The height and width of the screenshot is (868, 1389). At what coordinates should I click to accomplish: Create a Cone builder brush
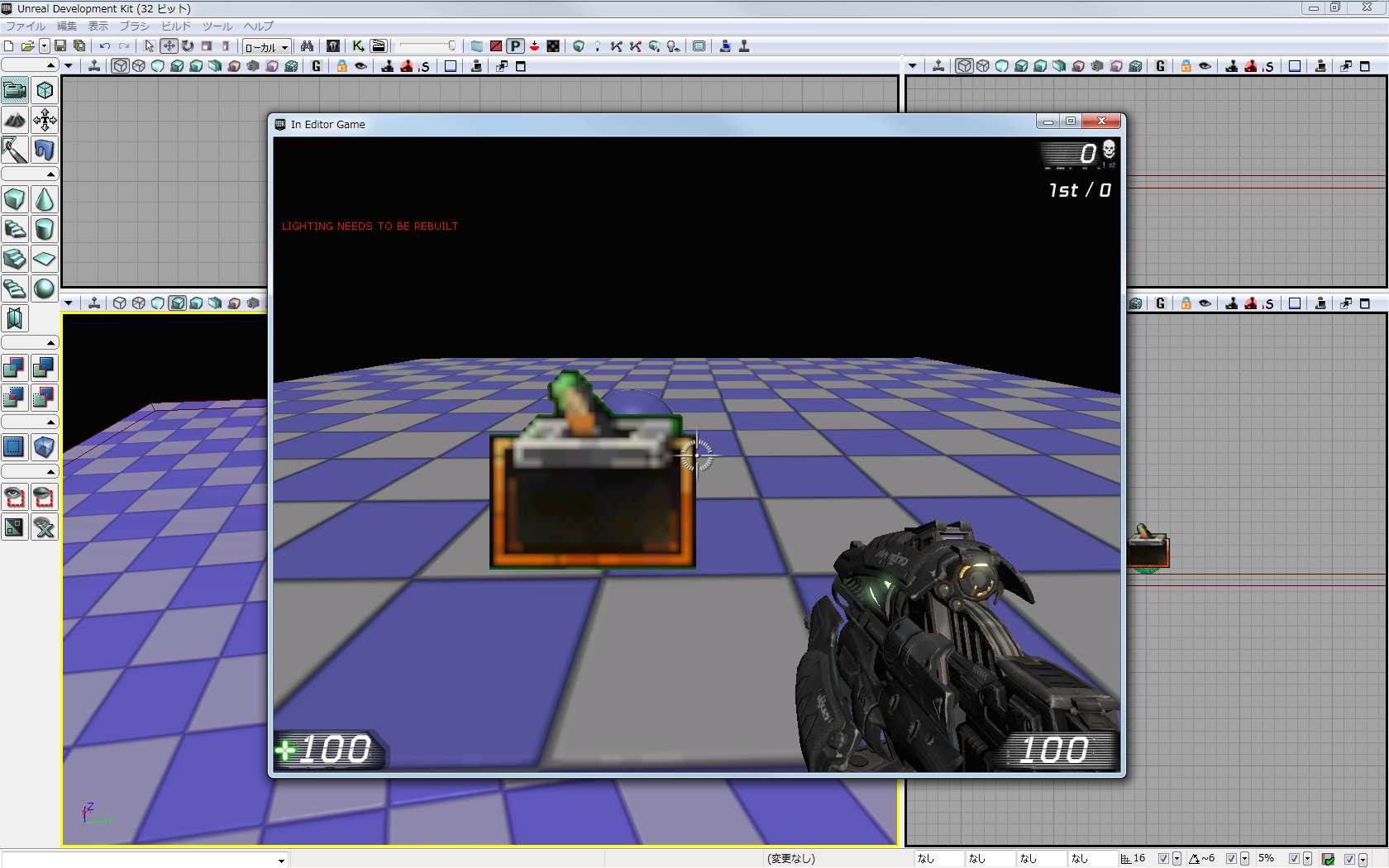pos(45,199)
